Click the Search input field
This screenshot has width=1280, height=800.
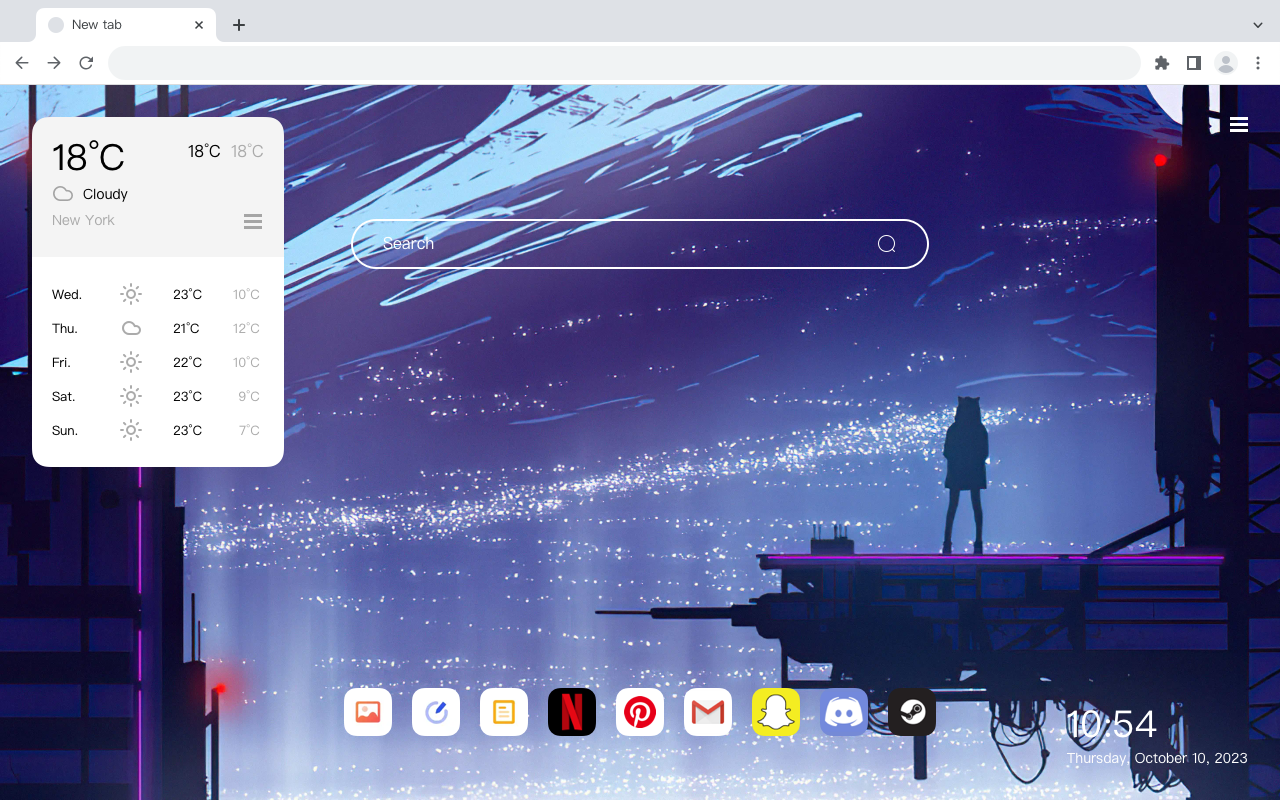(640, 244)
